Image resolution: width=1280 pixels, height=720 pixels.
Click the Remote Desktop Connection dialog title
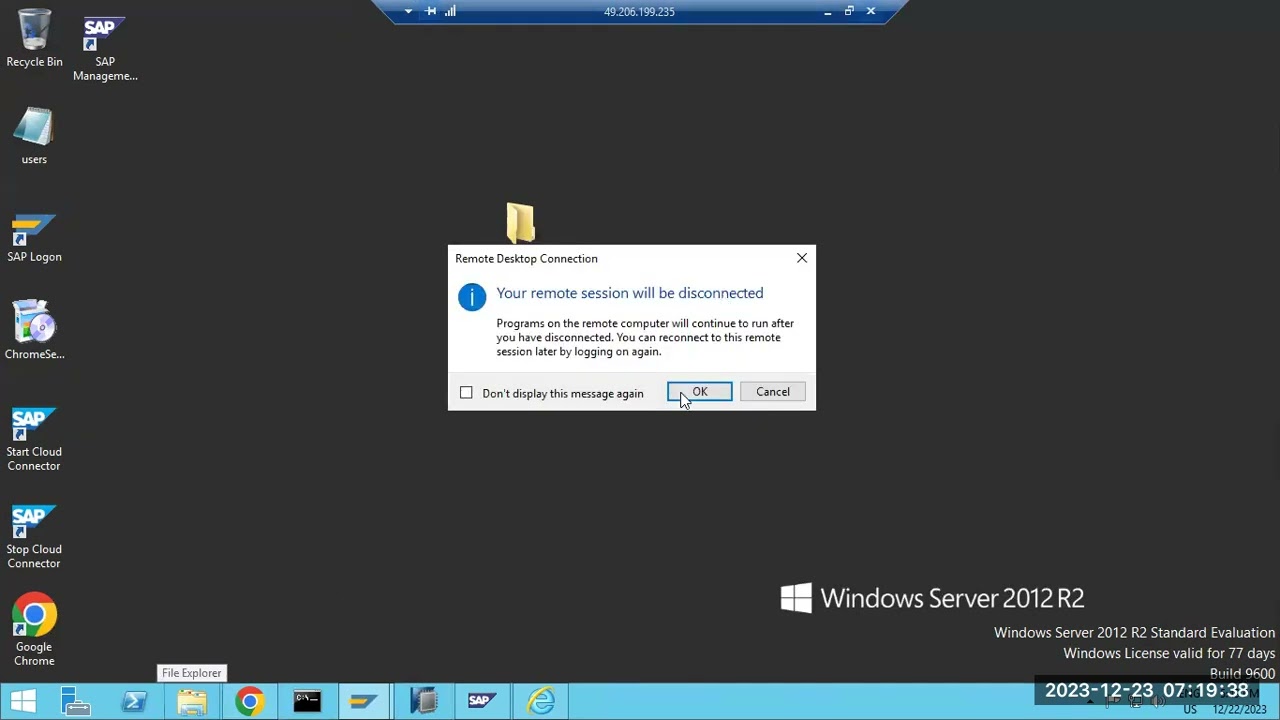526,258
